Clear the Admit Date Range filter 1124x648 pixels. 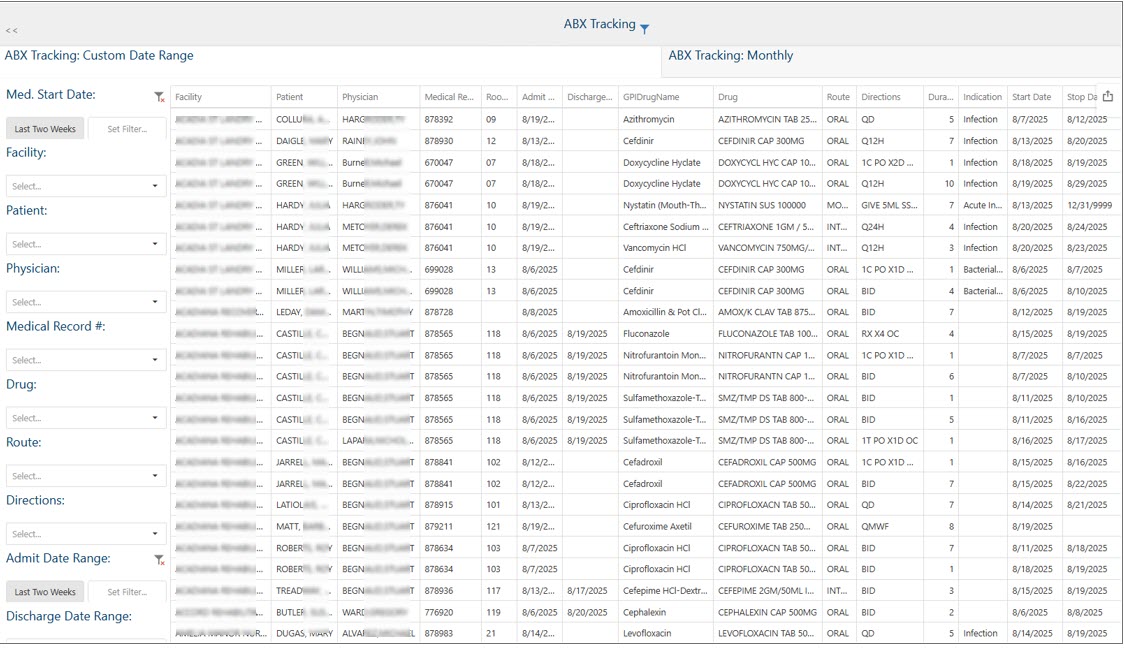tap(159, 560)
